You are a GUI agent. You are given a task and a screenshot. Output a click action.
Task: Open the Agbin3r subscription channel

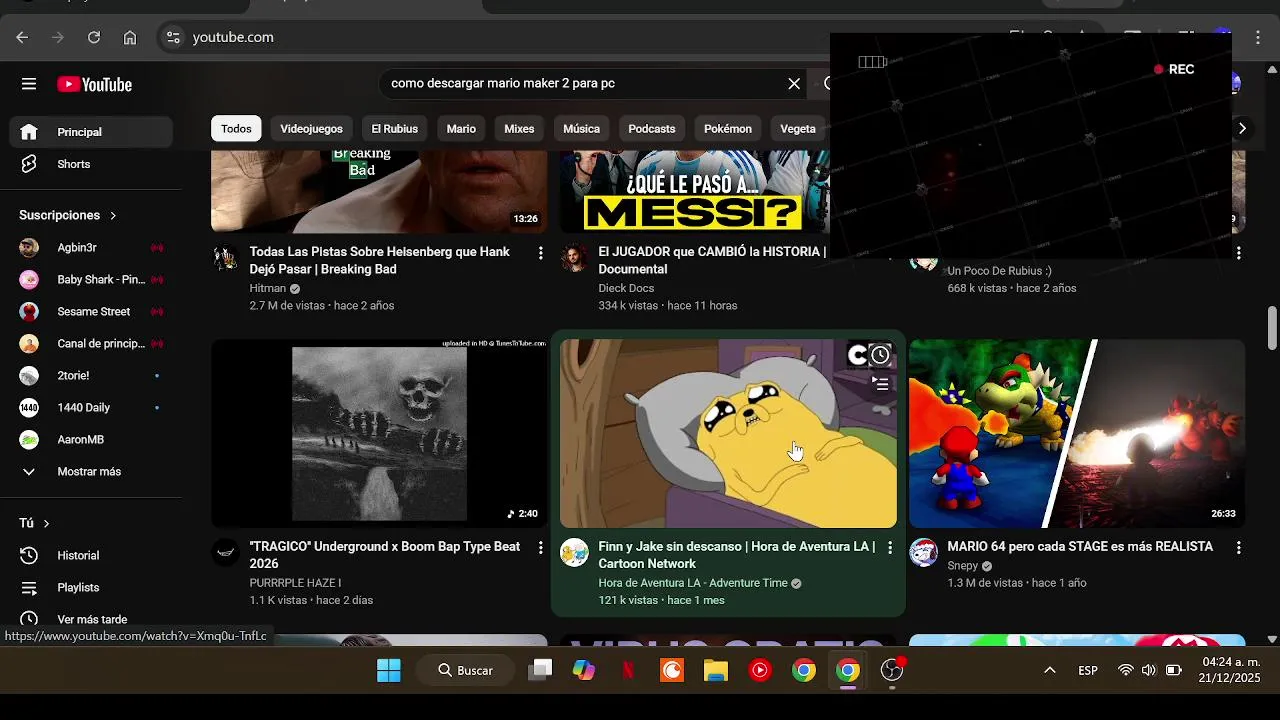tap(91, 247)
